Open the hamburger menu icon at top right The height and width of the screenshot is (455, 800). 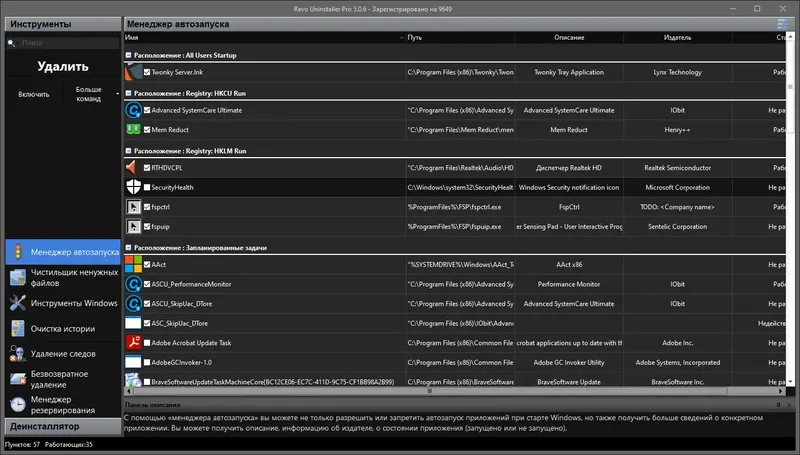point(782,24)
